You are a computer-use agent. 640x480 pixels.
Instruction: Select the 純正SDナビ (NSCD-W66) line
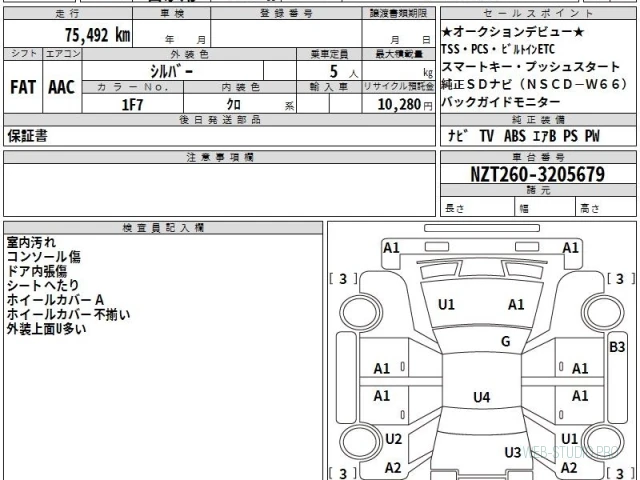coord(534,84)
